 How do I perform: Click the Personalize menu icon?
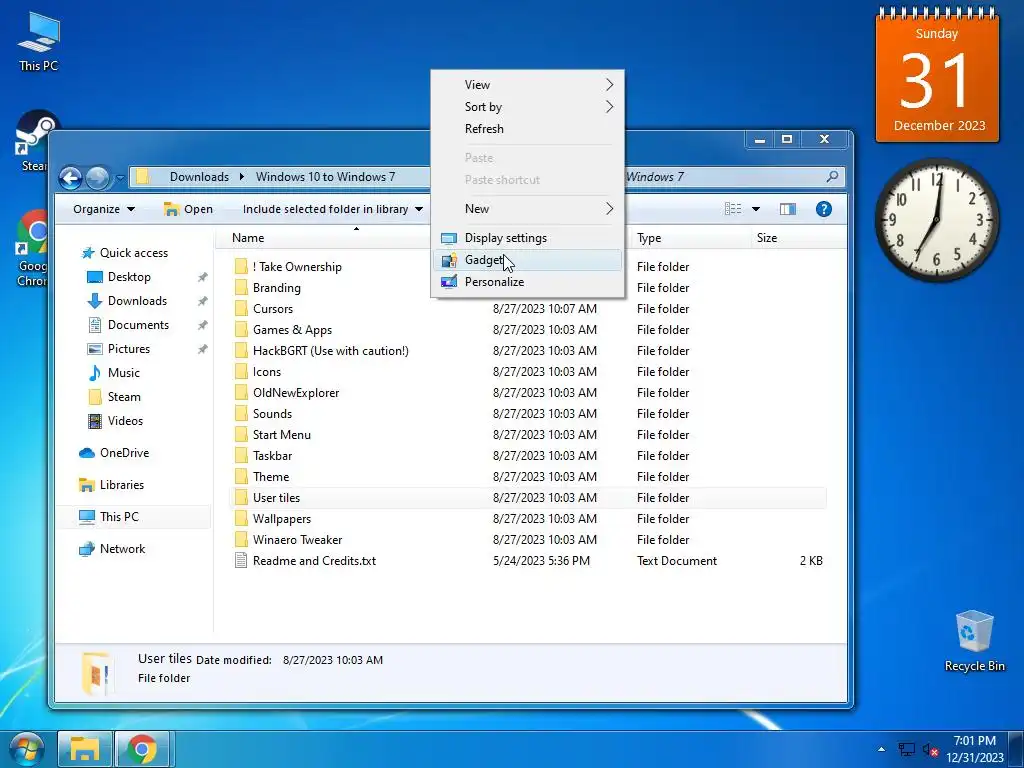pyautogui.click(x=449, y=282)
